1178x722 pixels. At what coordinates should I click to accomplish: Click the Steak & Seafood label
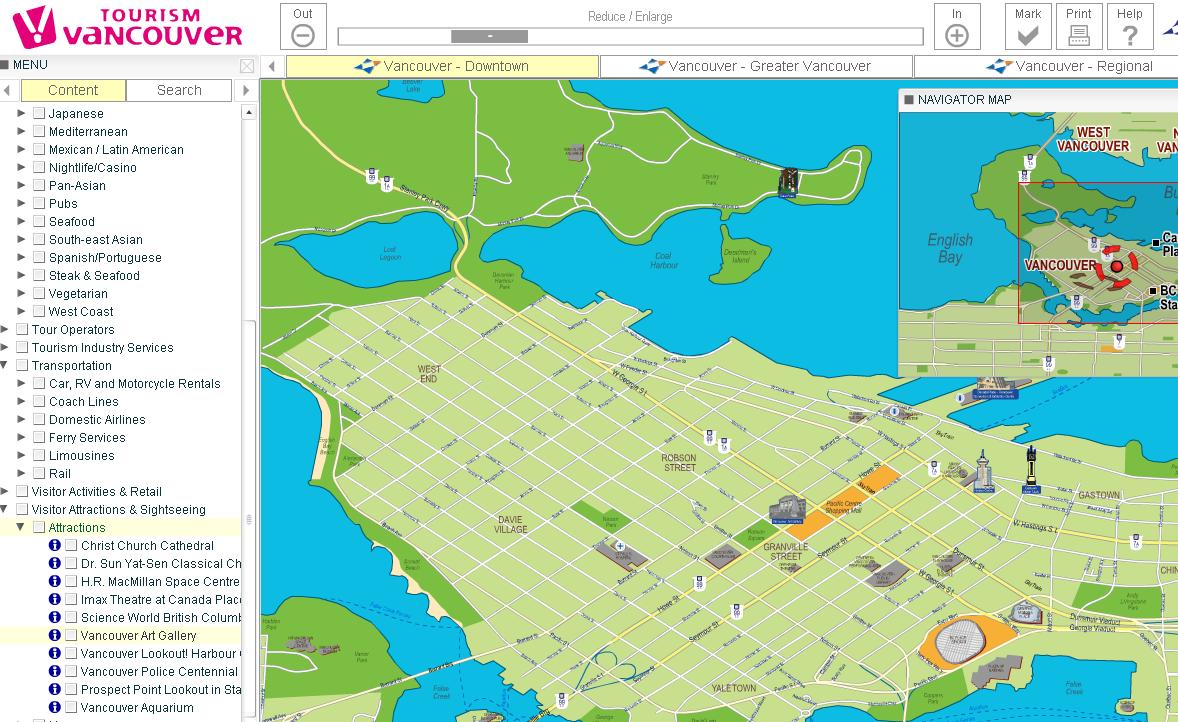(x=94, y=276)
